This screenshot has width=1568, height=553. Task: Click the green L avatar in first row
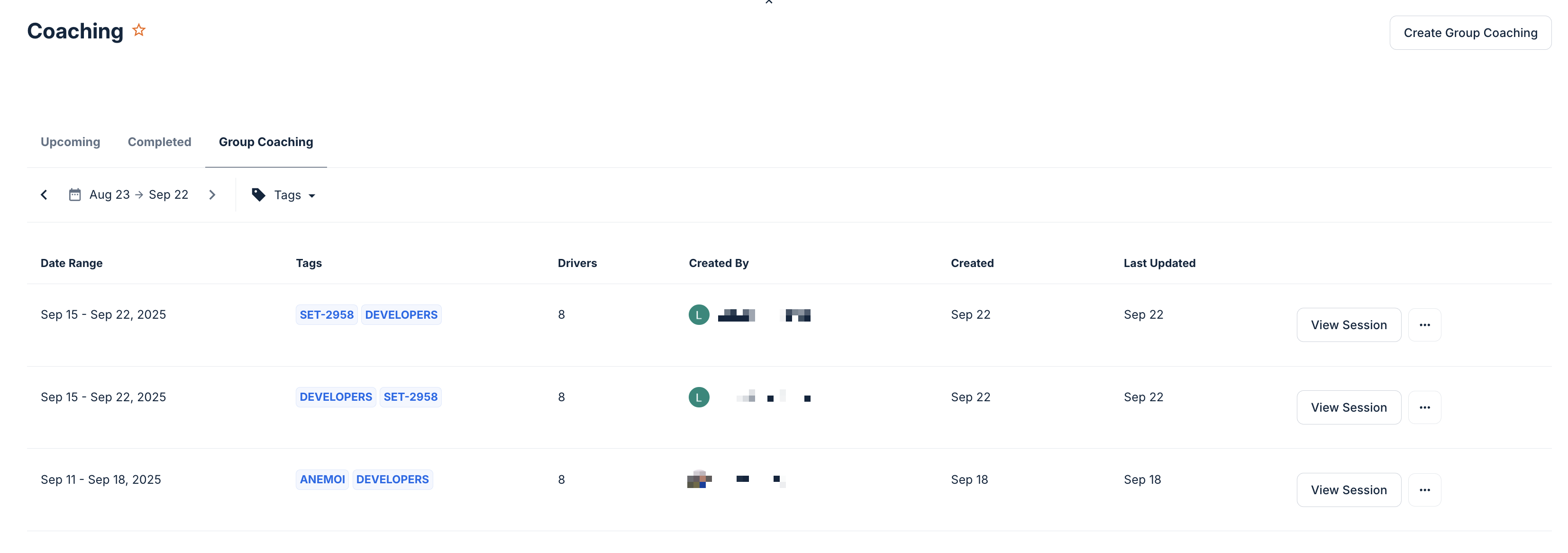coord(699,315)
